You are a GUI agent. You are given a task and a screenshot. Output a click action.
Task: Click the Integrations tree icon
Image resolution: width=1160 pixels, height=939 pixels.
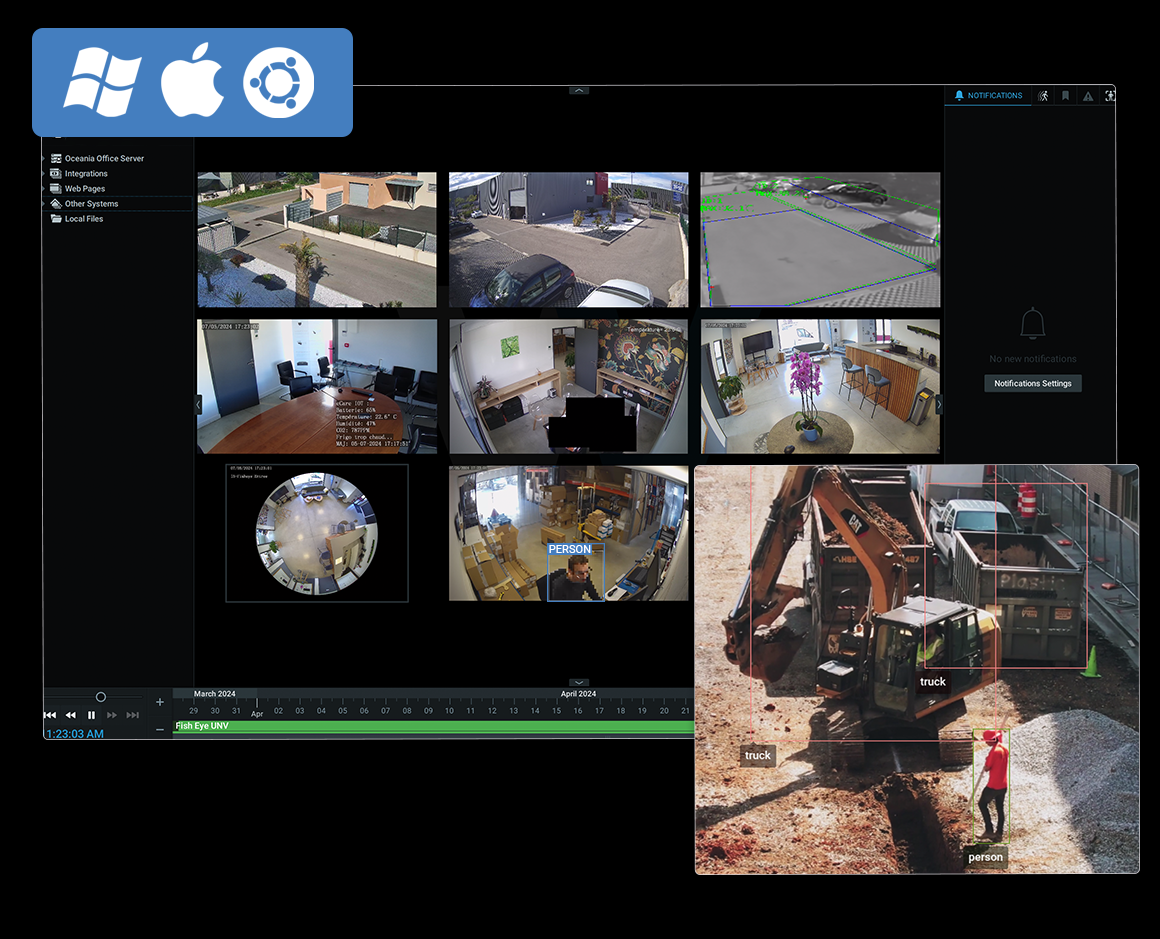(x=55, y=173)
